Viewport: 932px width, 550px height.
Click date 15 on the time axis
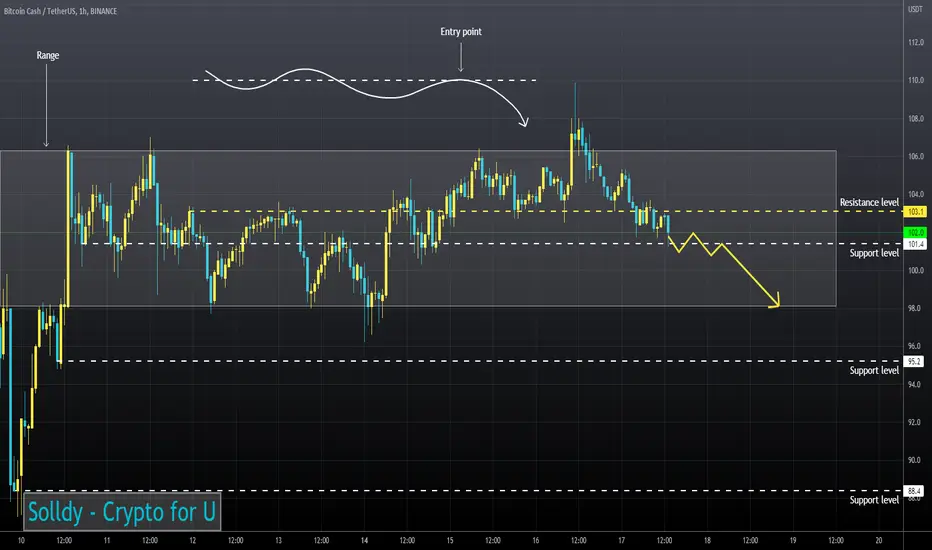450,540
